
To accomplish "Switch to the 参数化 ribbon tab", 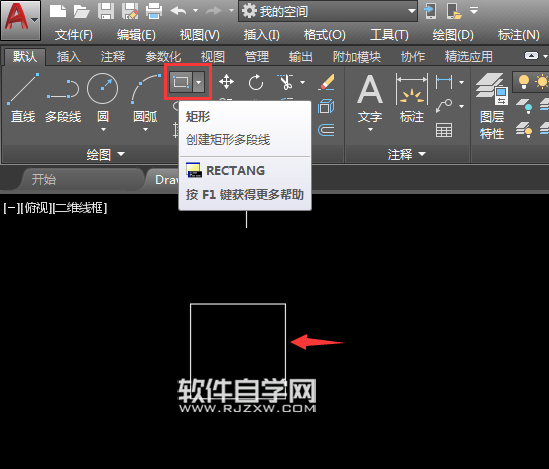I will click(x=163, y=56).
